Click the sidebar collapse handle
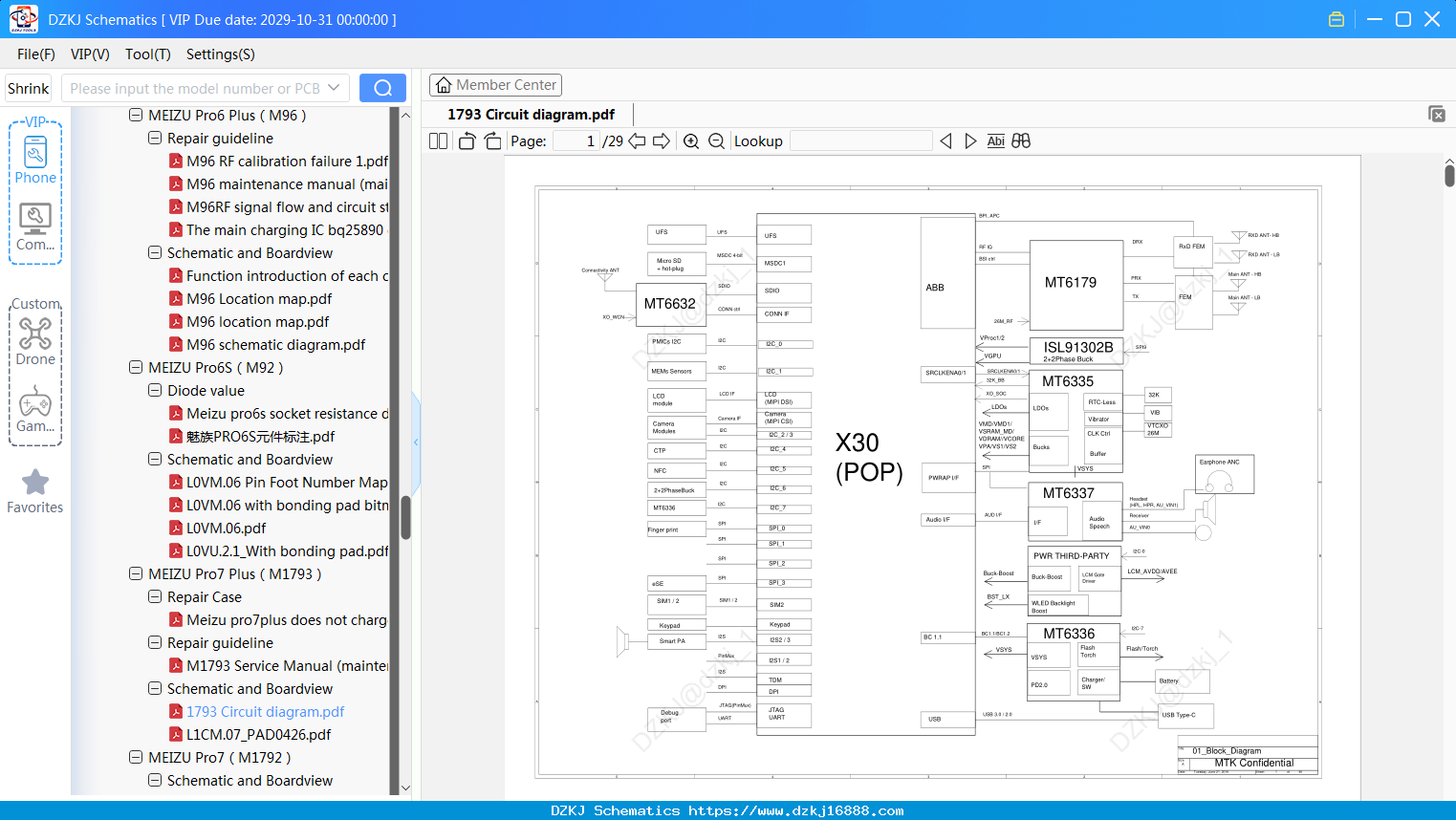The height and width of the screenshot is (820, 1456). (416, 442)
